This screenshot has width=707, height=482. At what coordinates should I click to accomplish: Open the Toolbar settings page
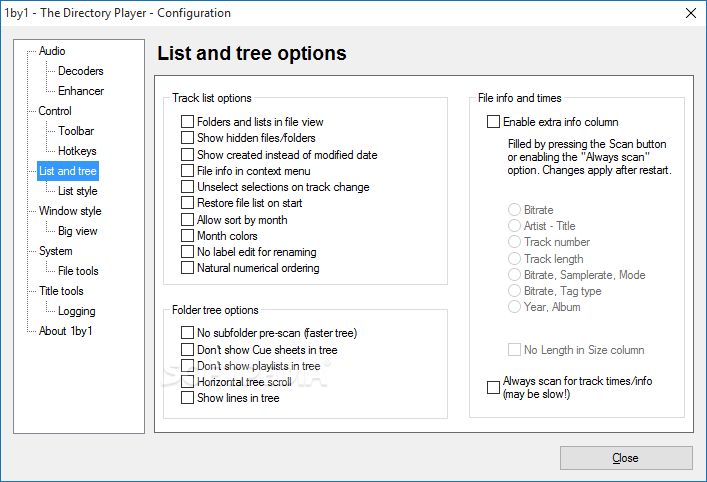(x=76, y=131)
